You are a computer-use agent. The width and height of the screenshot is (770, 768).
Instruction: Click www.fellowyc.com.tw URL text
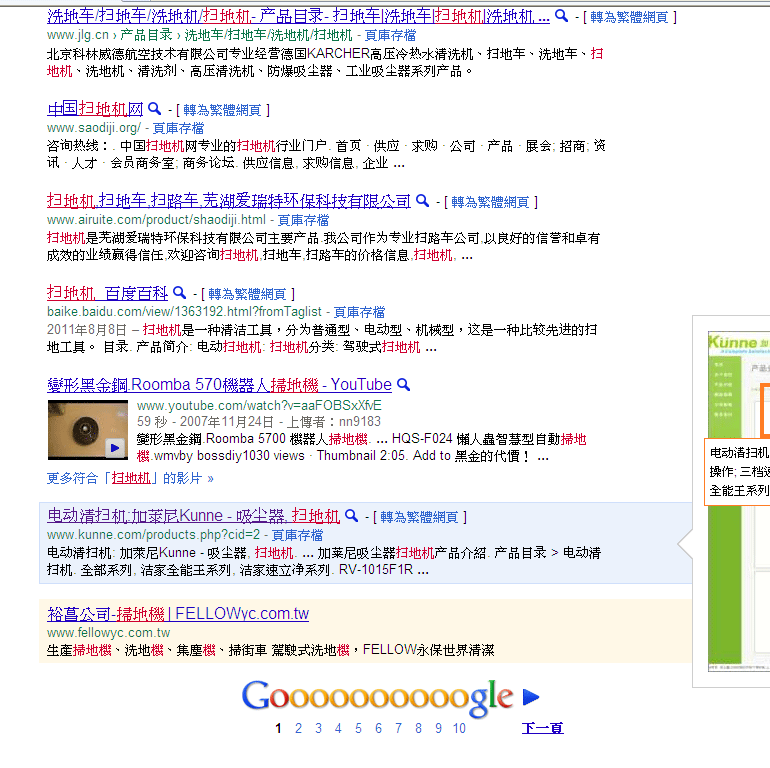[x=109, y=632]
